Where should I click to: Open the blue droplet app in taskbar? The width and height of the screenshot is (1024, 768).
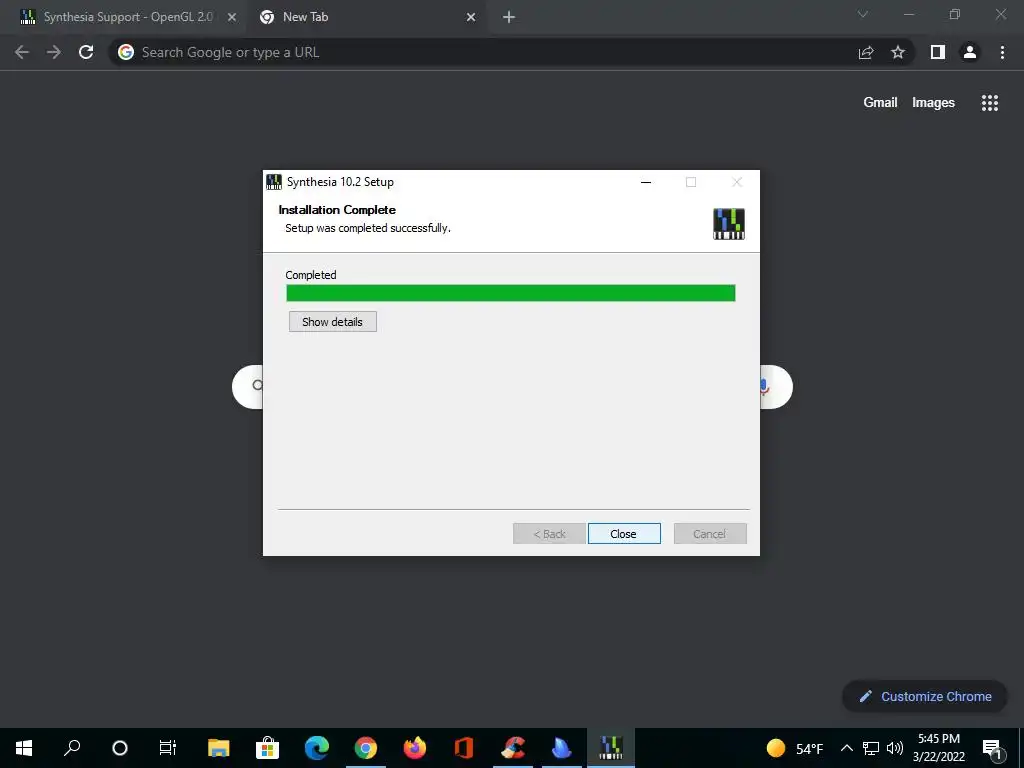pos(562,748)
